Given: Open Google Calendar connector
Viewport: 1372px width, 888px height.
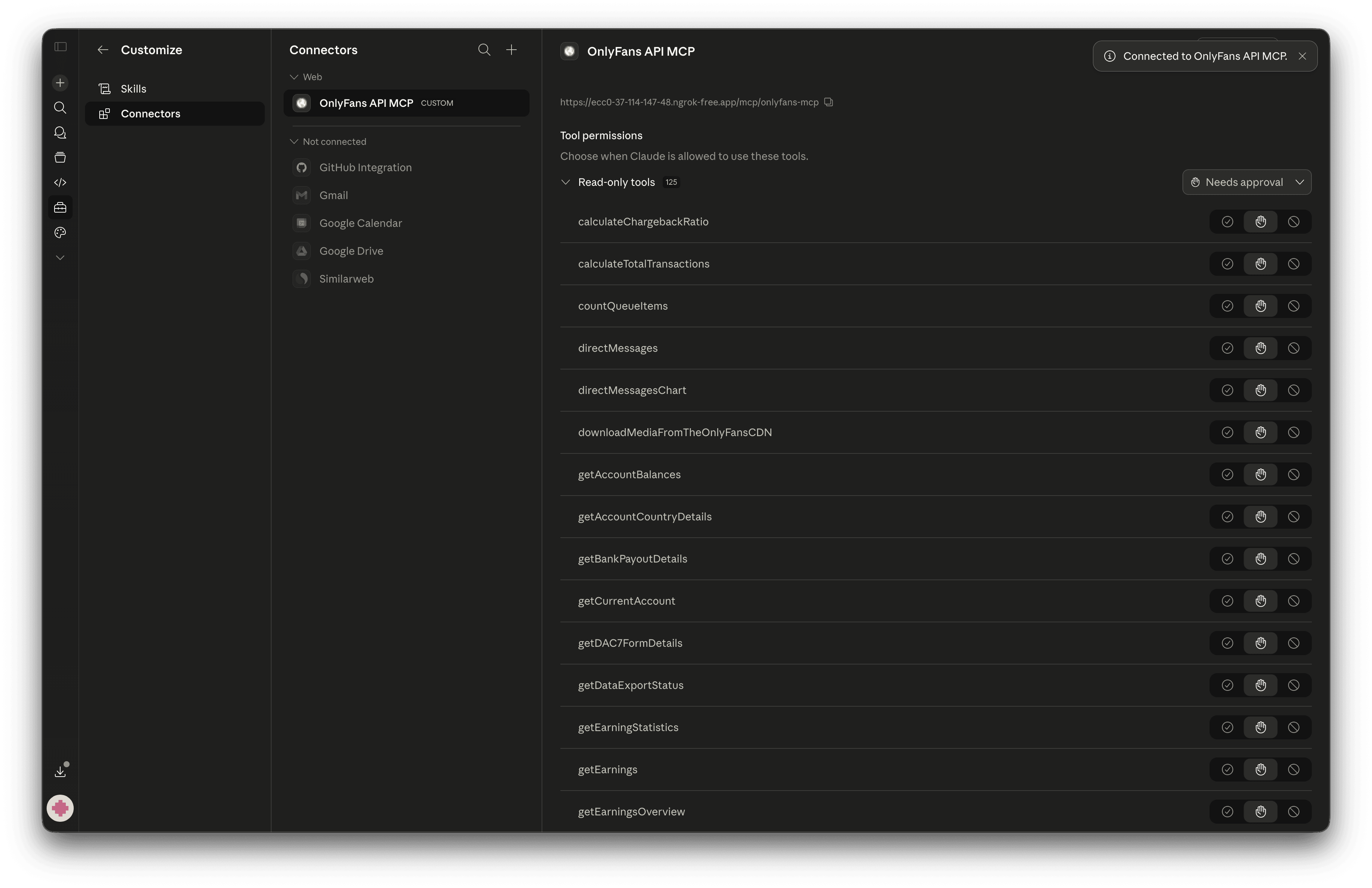Looking at the screenshot, I should pyautogui.click(x=406, y=223).
